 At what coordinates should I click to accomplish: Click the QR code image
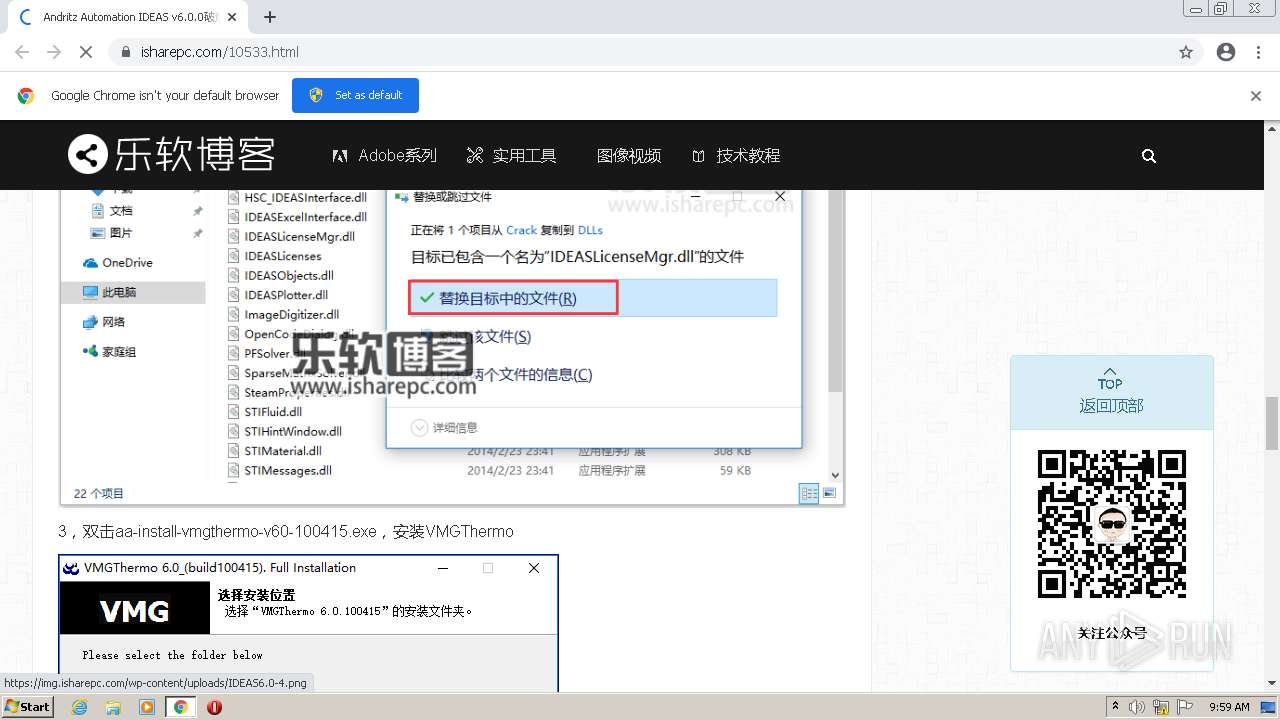pyautogui.click(x=1111, y=525)
